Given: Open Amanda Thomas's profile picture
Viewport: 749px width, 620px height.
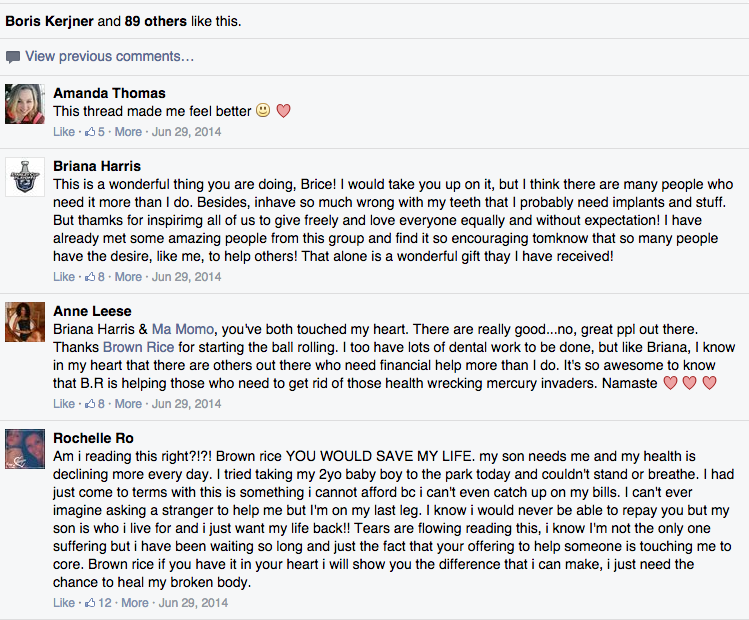Looking at the screenshot, I should click(x=25, y=103).
